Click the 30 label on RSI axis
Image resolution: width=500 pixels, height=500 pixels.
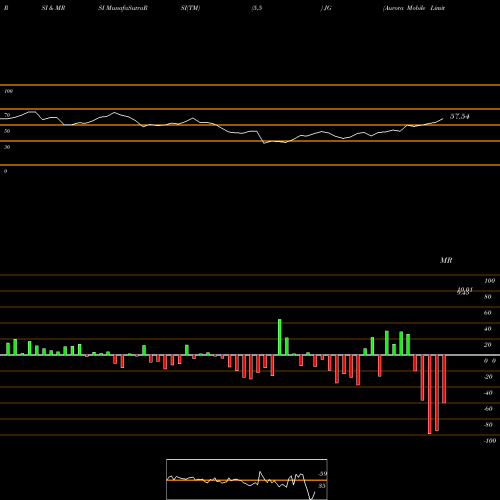tap(7, 147)
